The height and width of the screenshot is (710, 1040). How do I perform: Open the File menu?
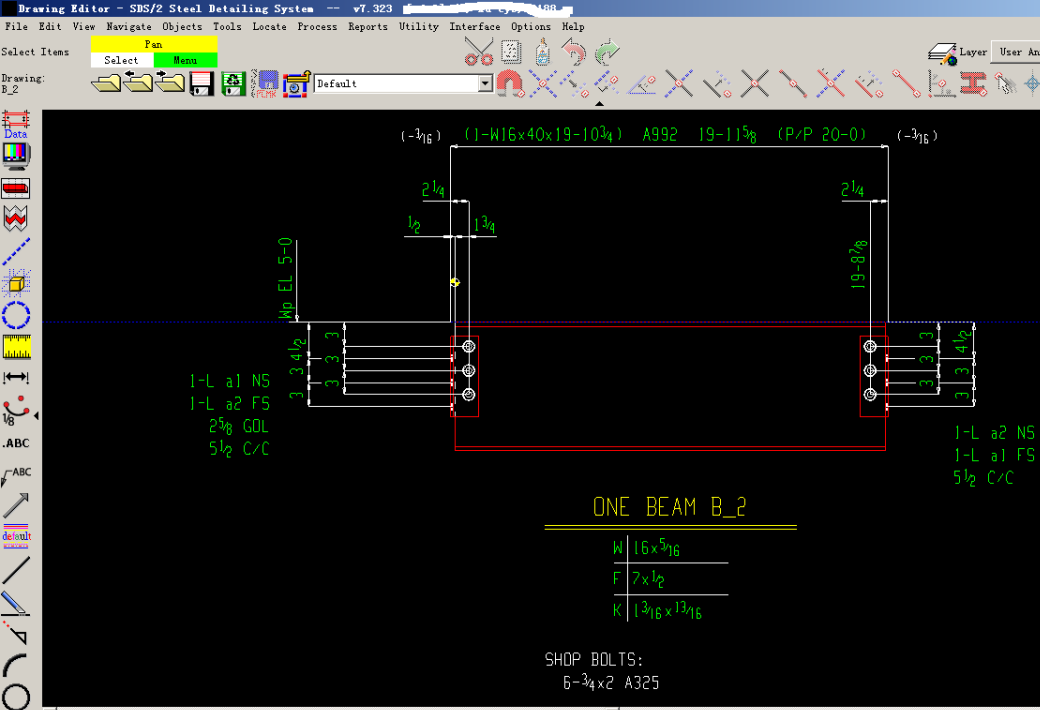16,27
